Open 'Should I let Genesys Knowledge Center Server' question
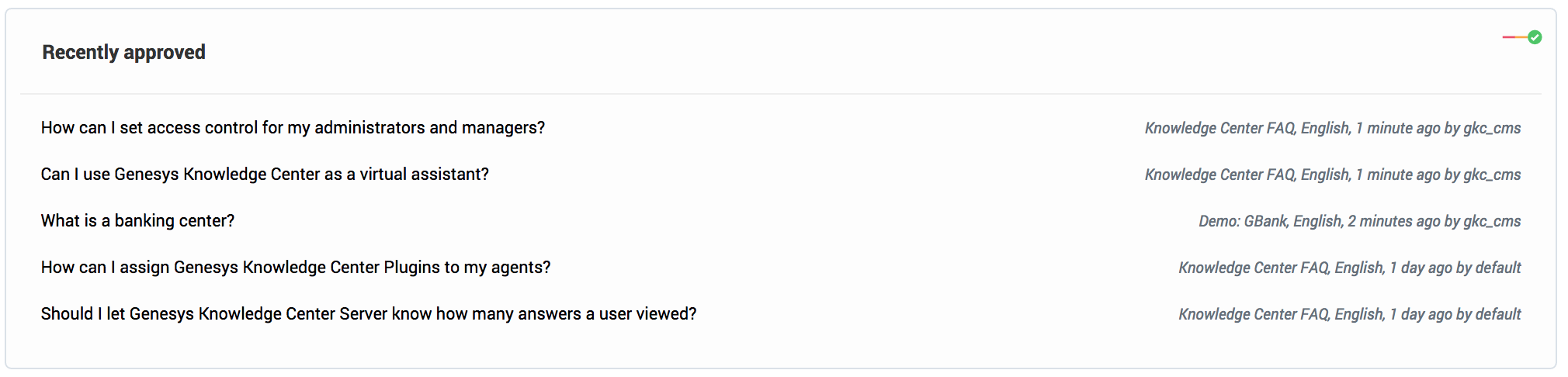Screen dimensions: 1568x377 click(369, 313)
